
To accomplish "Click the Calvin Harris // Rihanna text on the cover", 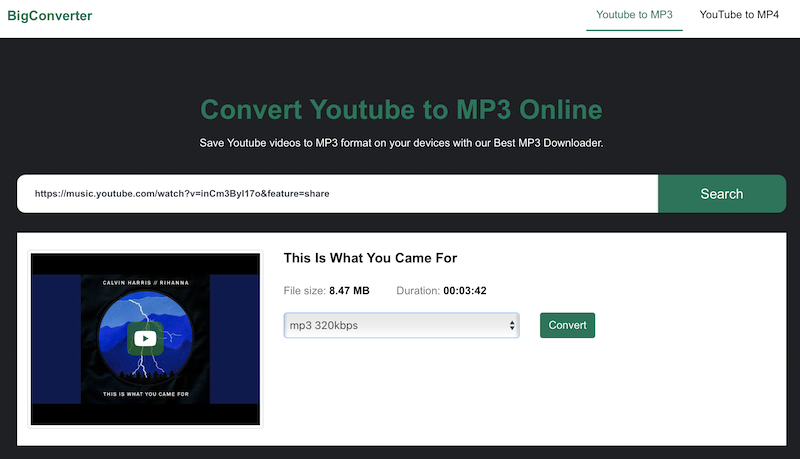I will coord(146,283).
